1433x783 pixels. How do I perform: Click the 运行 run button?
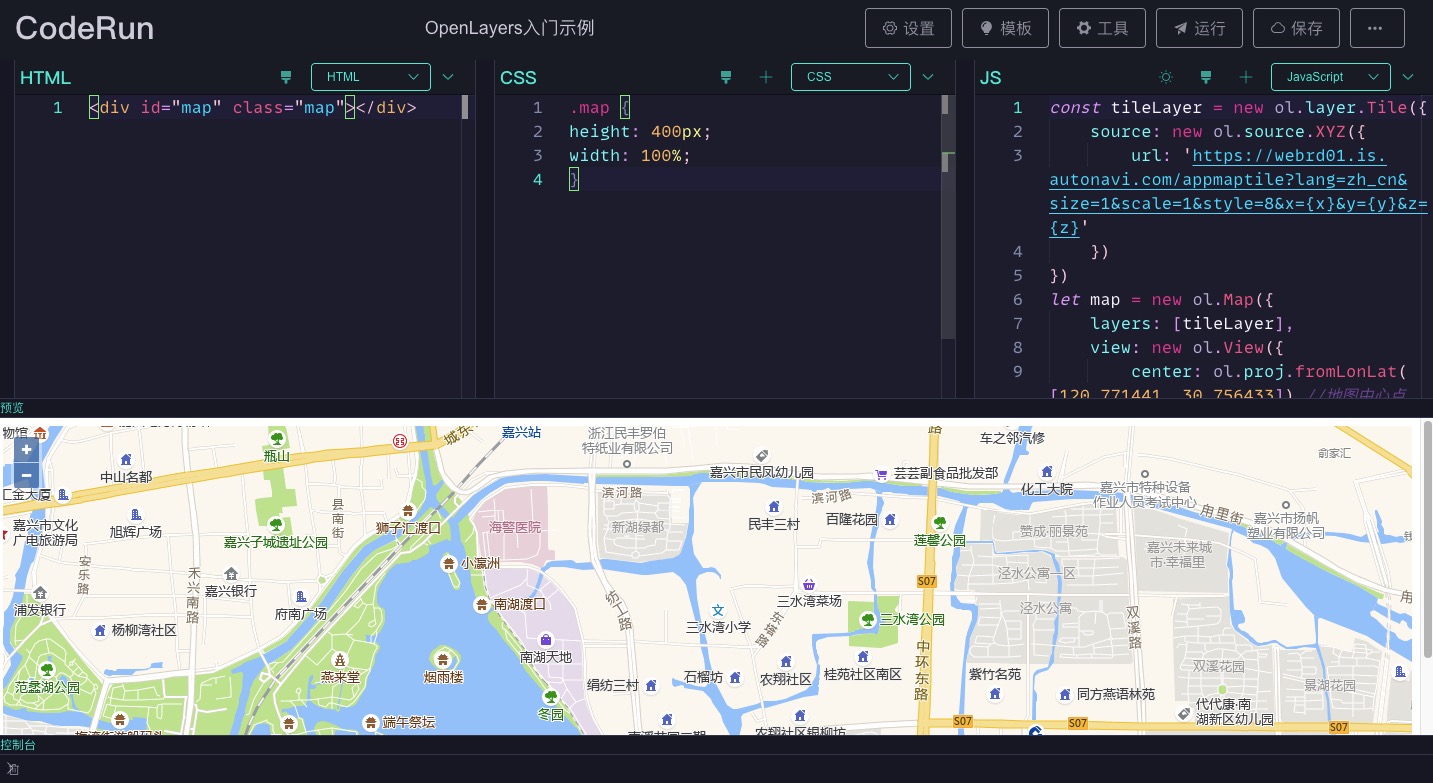(1199, 28)
